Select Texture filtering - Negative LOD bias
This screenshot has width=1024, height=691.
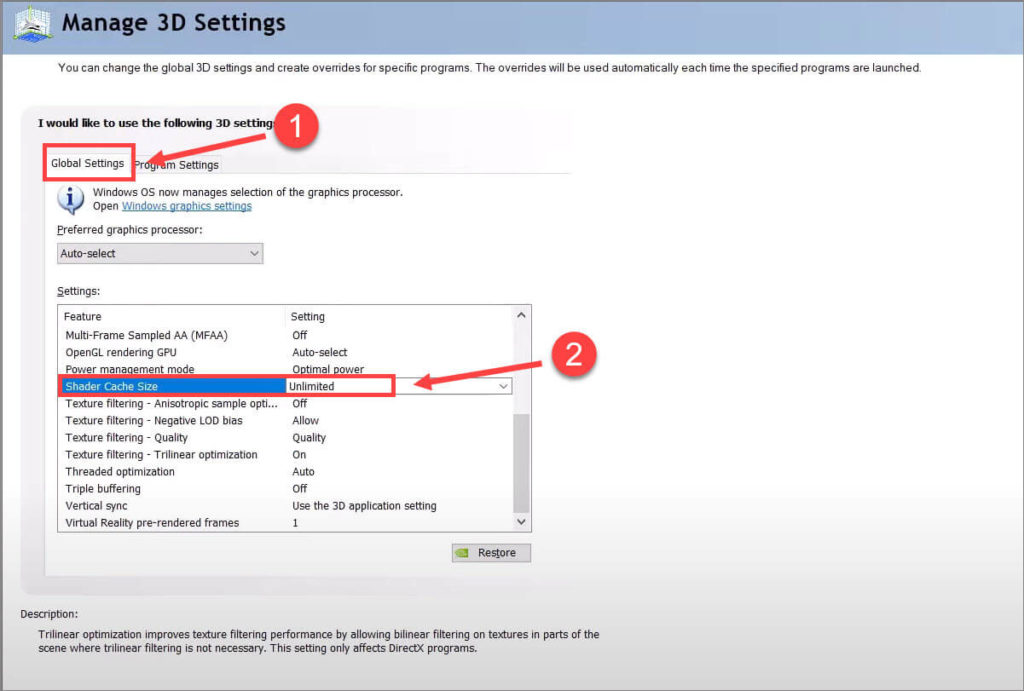[154, 421]
